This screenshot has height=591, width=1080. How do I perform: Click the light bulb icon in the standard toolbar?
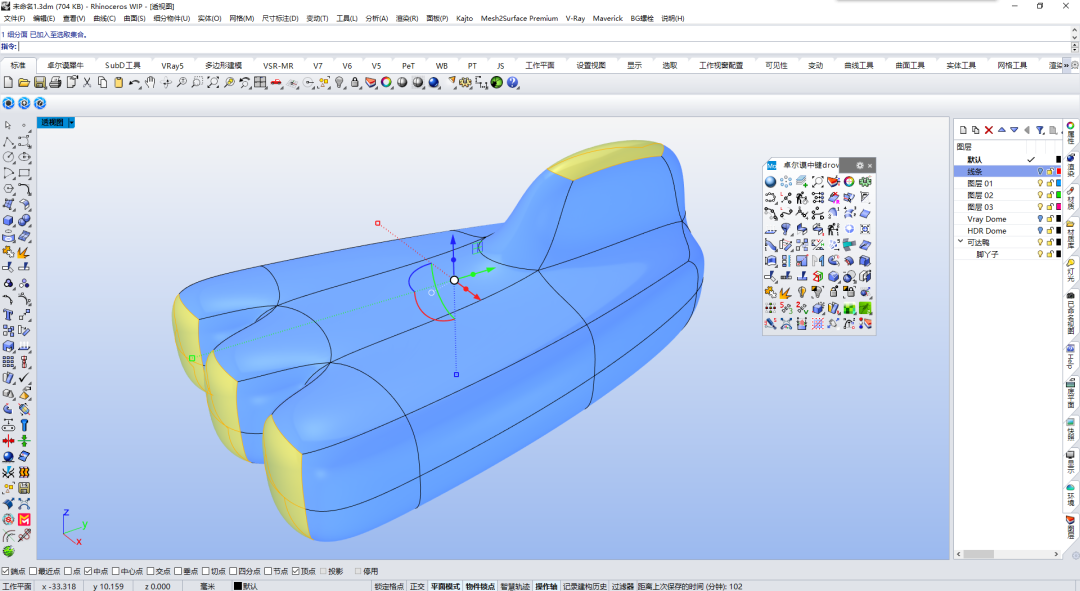pyautogui.click(x=340, y=83)
